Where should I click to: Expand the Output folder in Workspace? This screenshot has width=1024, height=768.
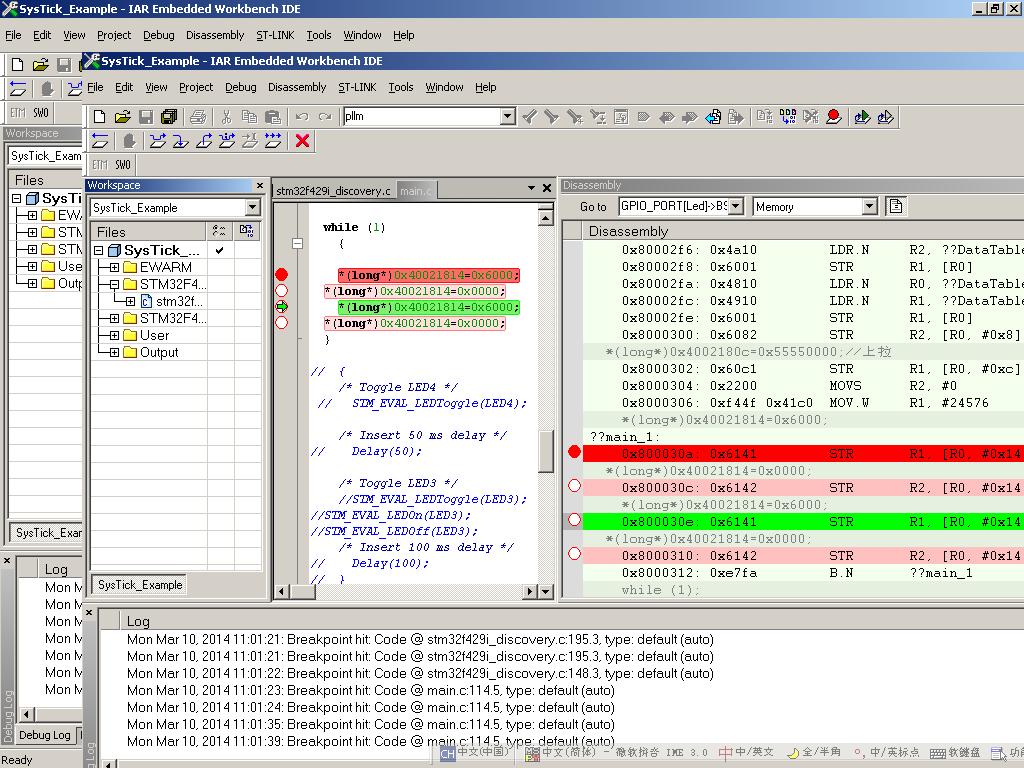pos(114,352)
